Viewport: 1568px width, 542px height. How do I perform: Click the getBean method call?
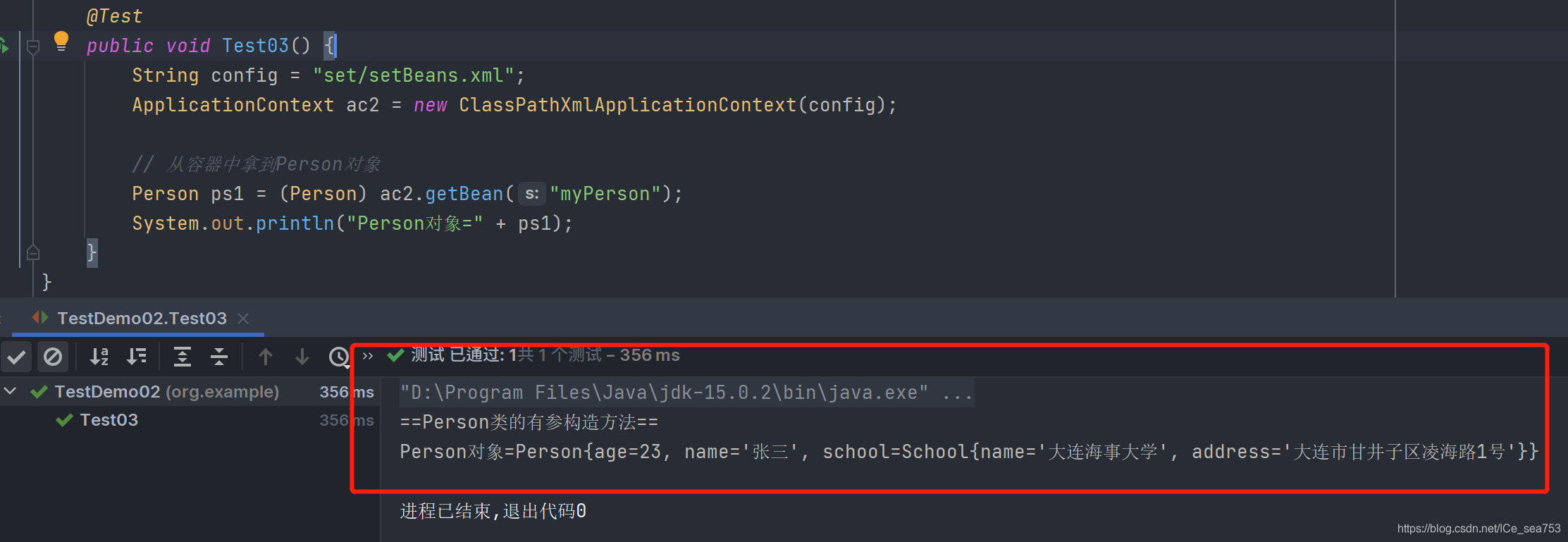tap(464, 194)
